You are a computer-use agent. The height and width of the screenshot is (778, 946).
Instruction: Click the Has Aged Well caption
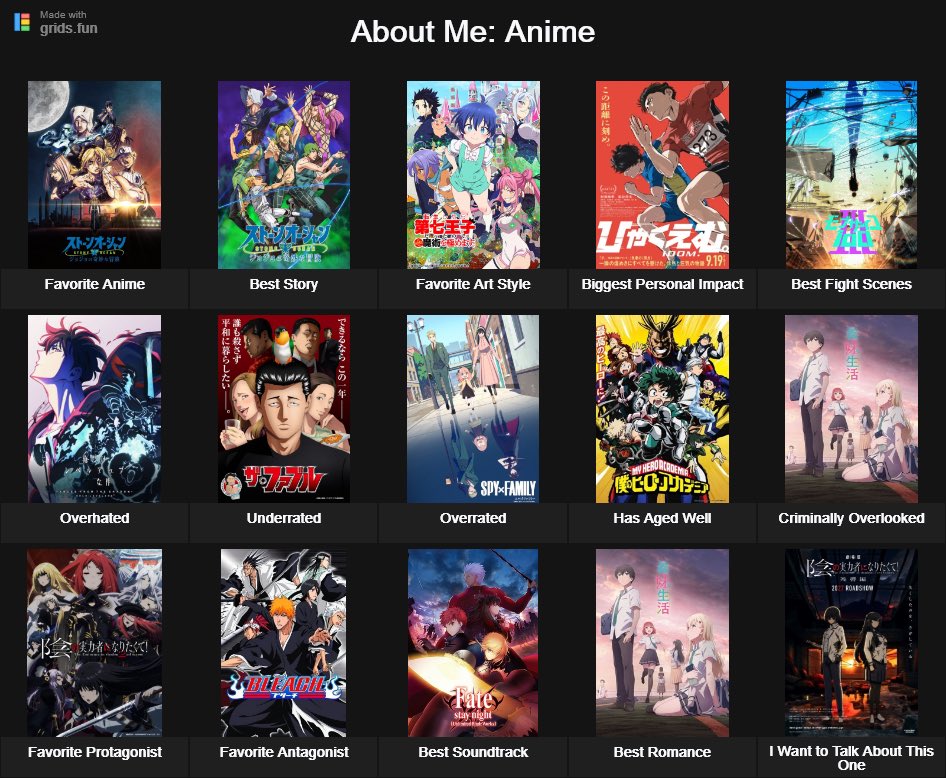click(x=662, y=518)
